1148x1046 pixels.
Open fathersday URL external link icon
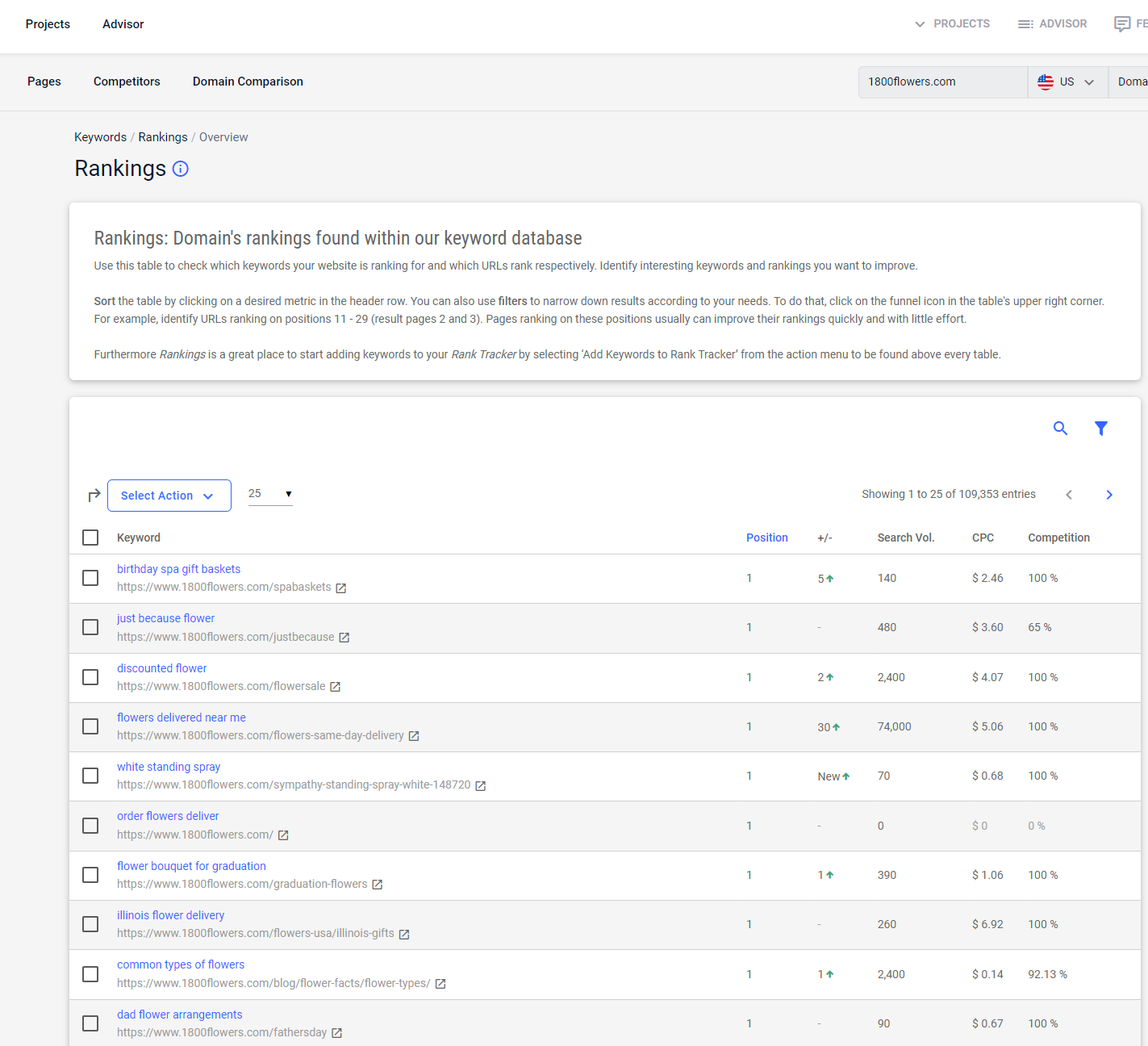[337, 1033]
